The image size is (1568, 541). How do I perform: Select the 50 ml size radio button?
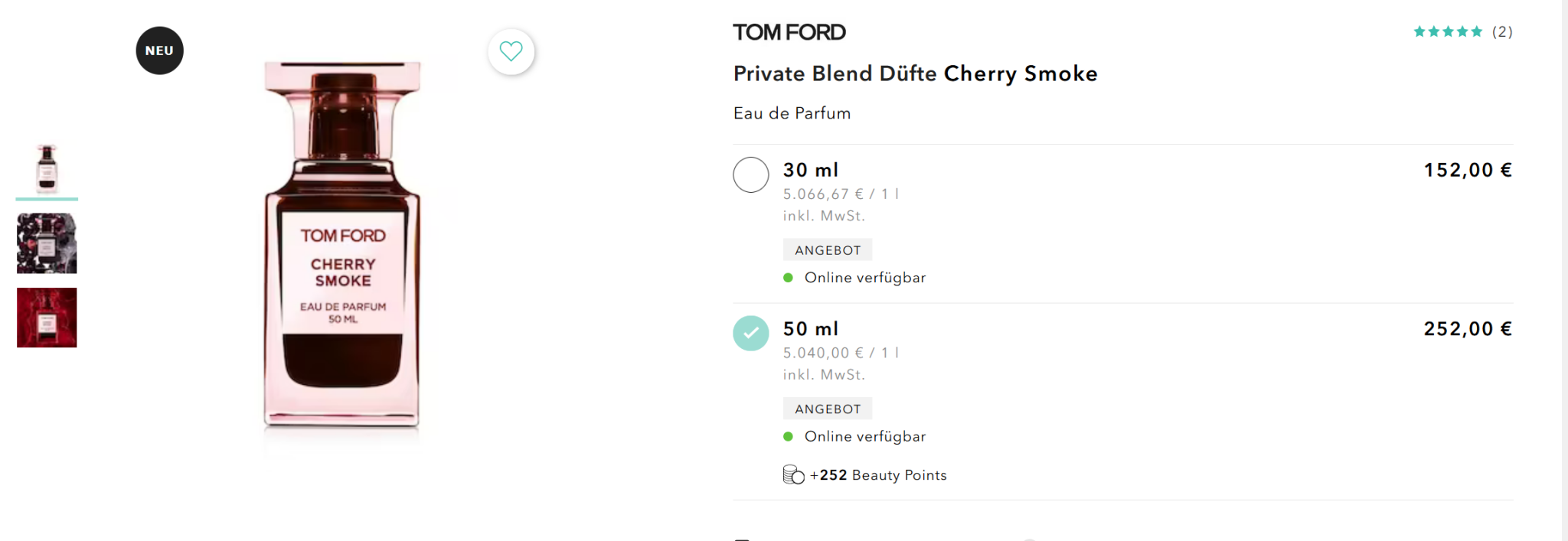click(750, 334)
